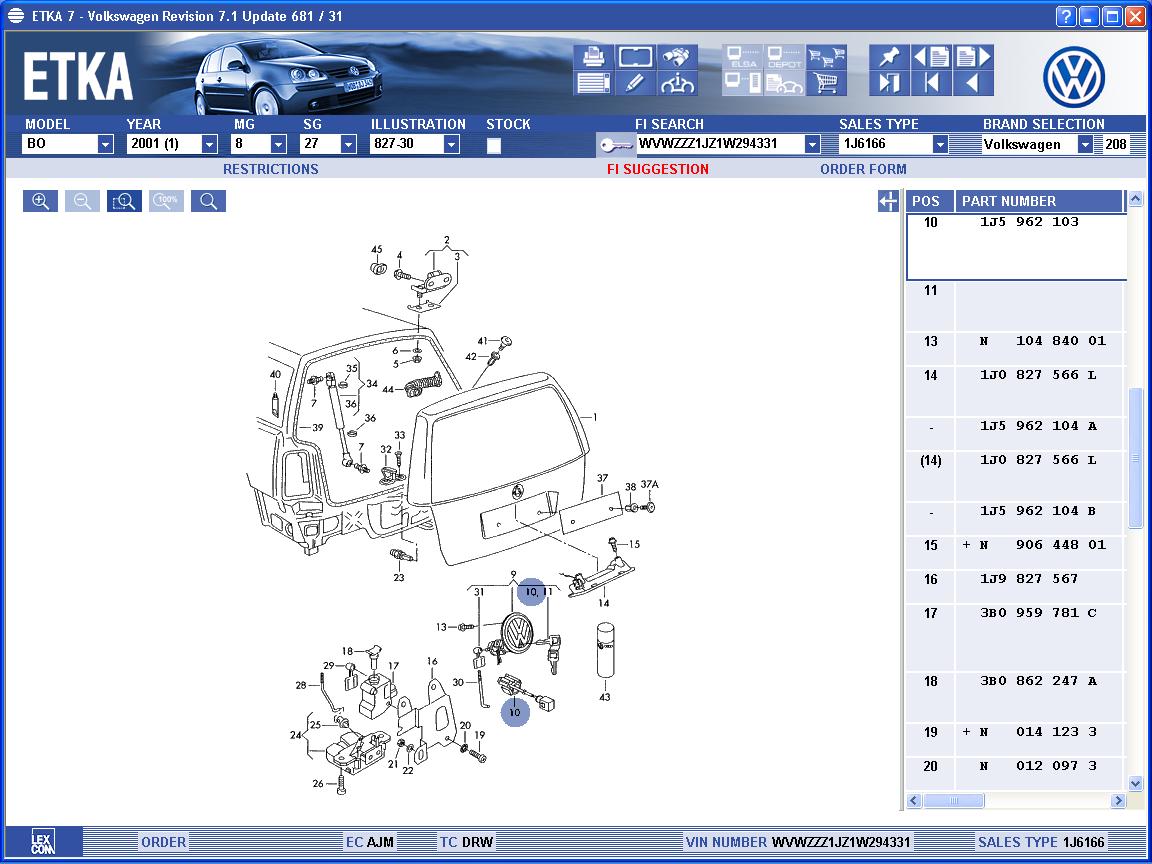Click the single shopping cart icon
This screenshot has height=864, width=1152.
point(827,83)
